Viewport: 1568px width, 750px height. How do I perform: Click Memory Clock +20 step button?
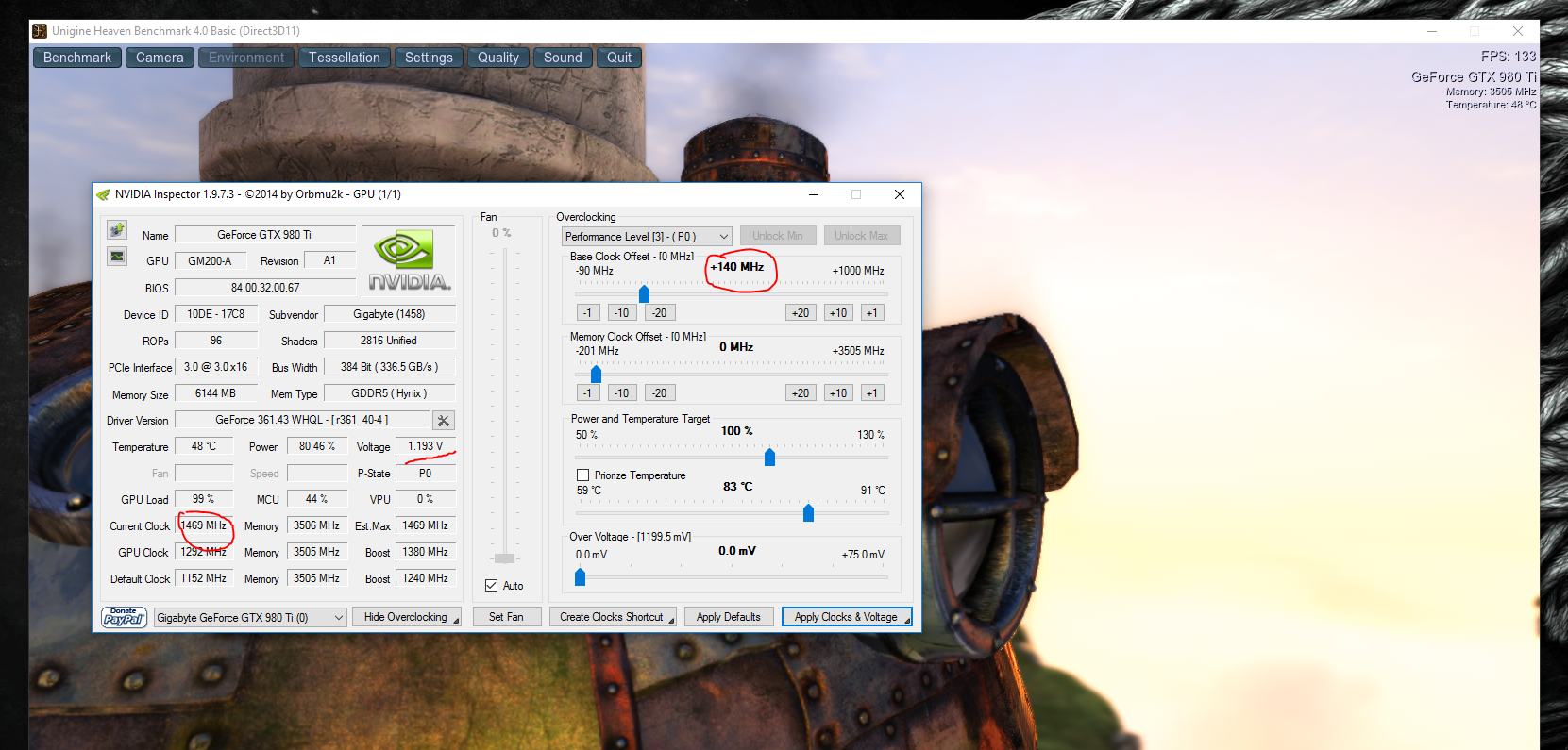point(801,393)
